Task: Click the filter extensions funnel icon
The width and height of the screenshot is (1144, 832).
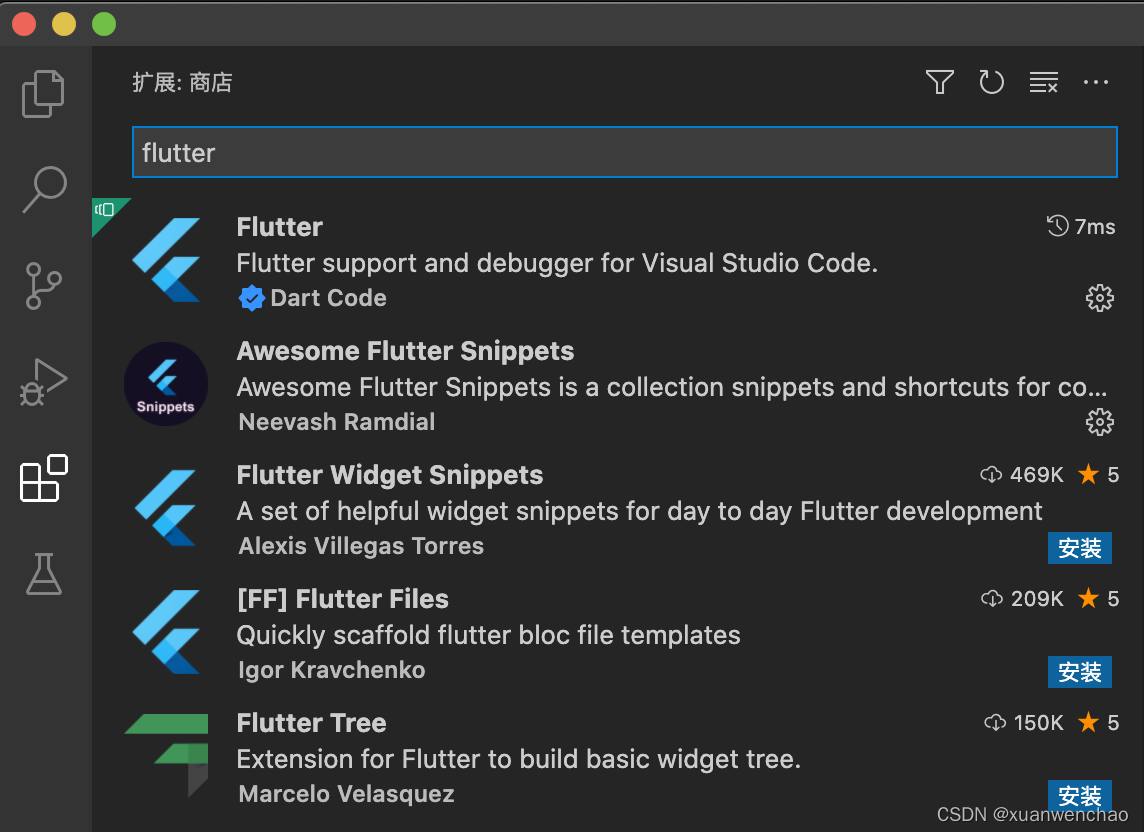Action: (940, 82)
